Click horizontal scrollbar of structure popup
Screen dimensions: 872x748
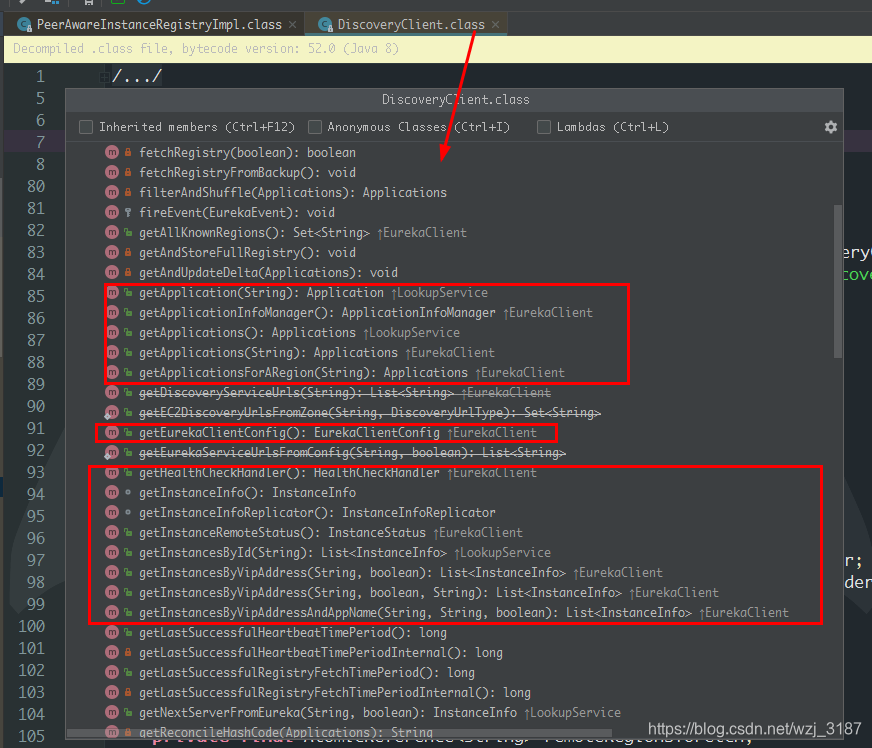point(339,733)
